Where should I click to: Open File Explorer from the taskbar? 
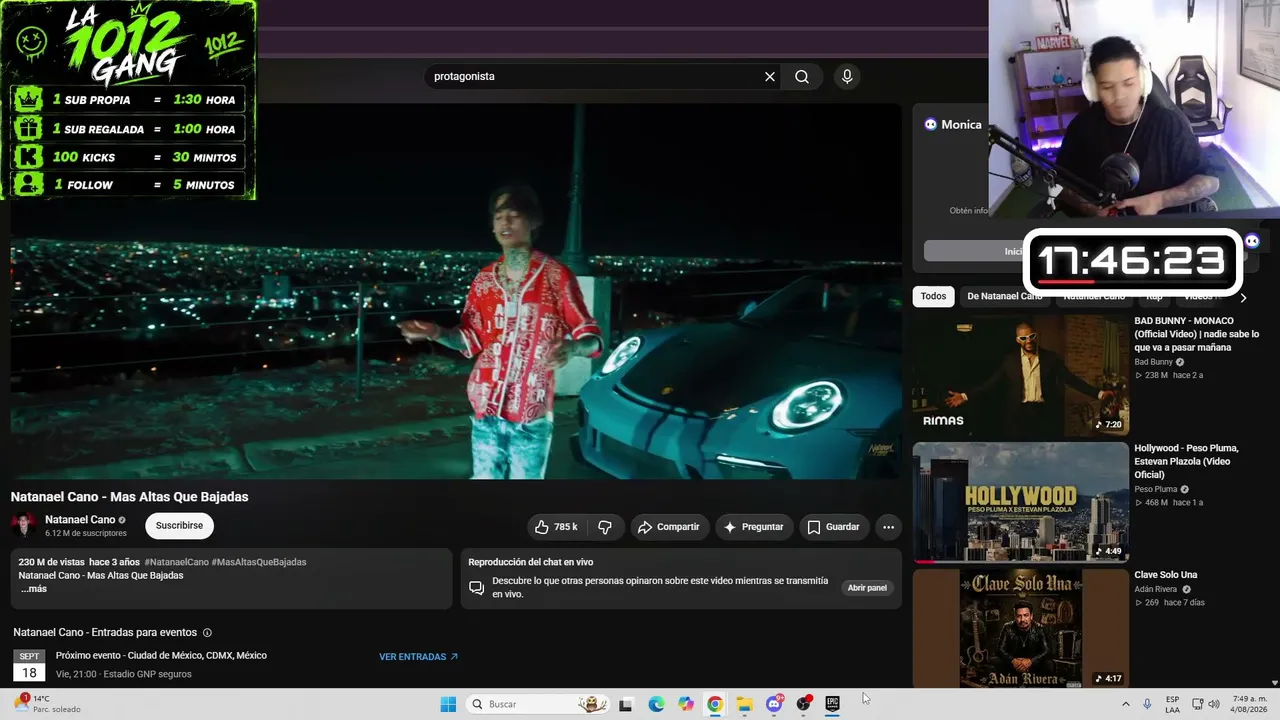coord(744,704)
